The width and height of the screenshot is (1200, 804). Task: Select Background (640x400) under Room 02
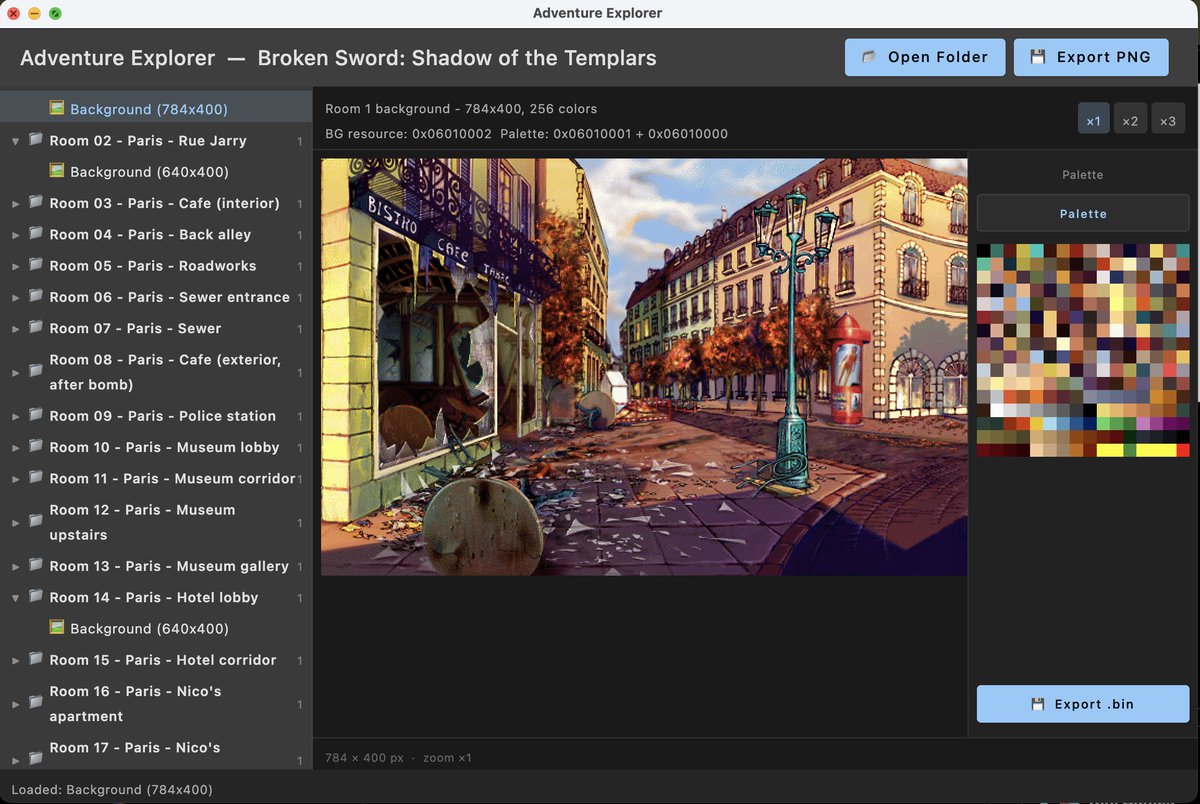tap(156, 172)
